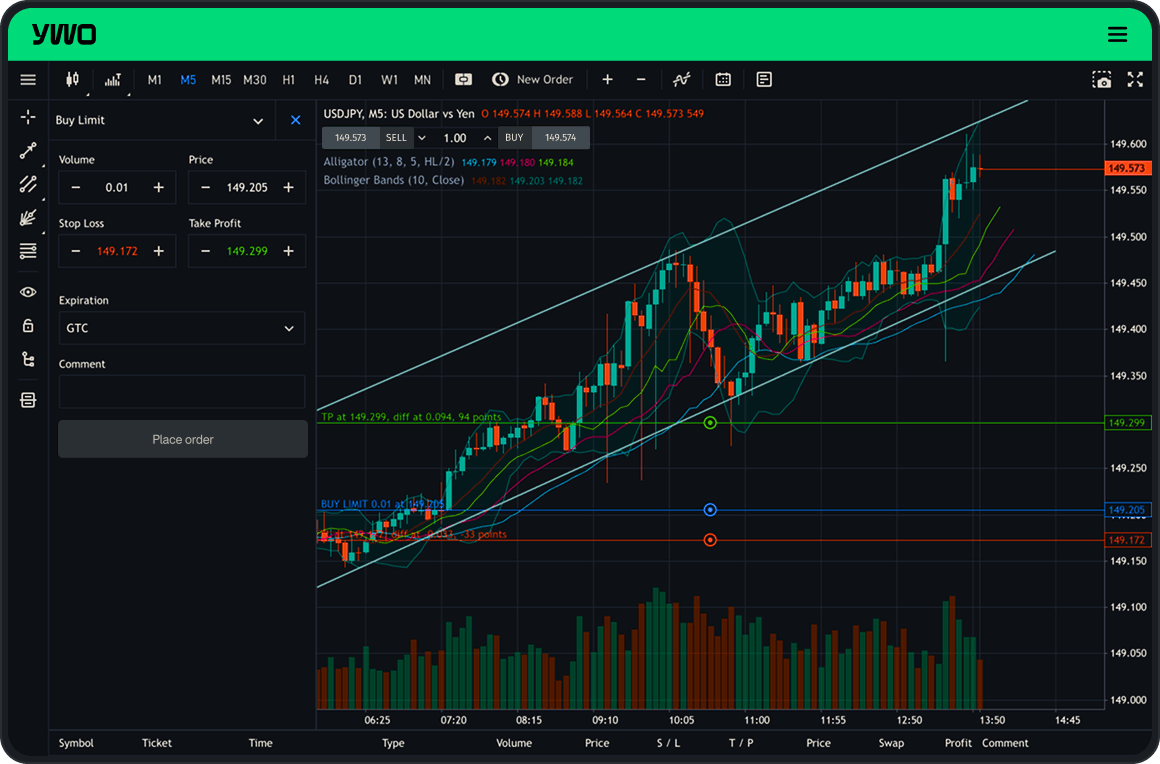This screenshot has height=764, width=1160.
Task: Select the trend line drawing tool
Action: coord(28,151)
